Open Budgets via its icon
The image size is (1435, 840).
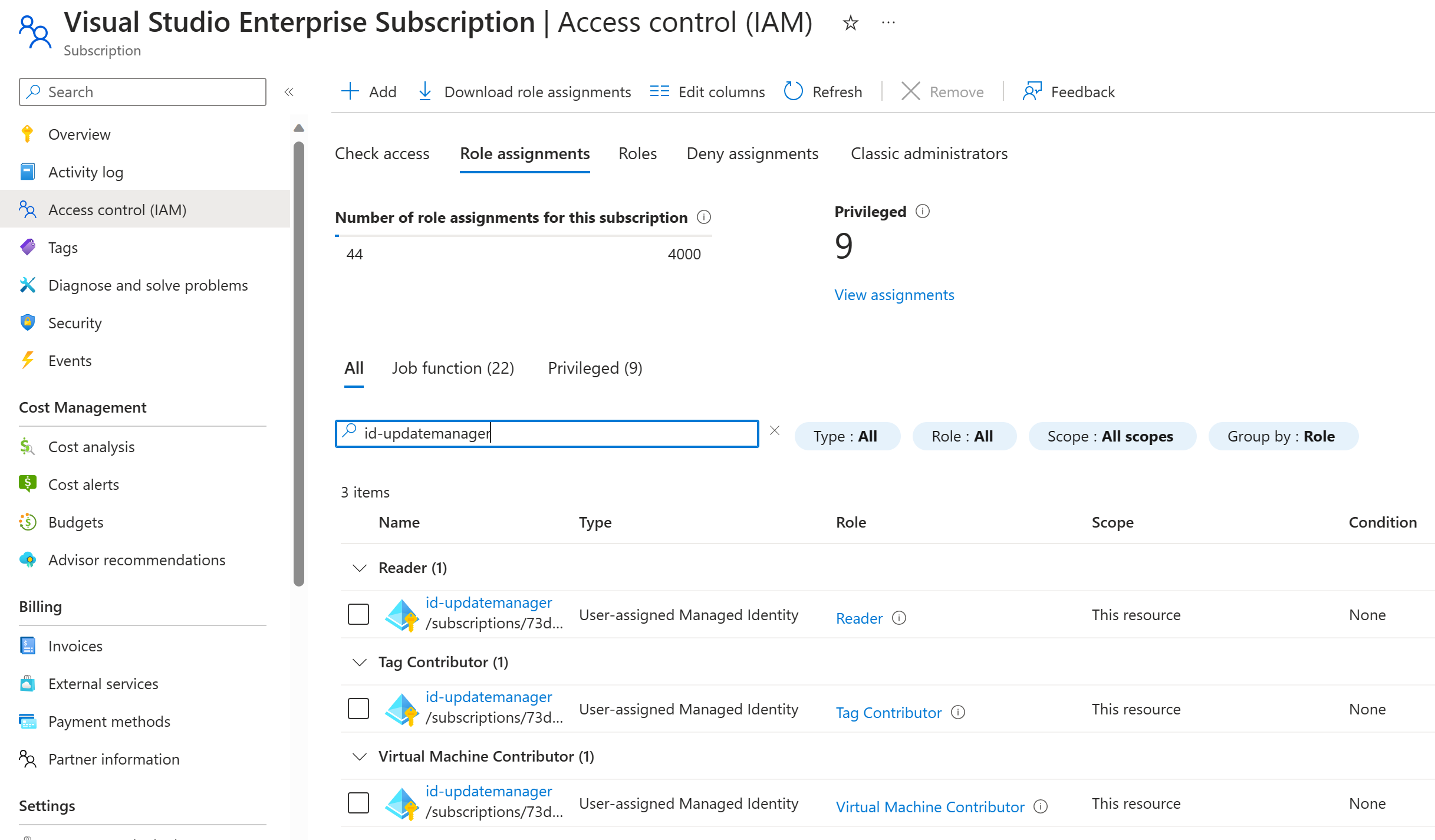27,522
